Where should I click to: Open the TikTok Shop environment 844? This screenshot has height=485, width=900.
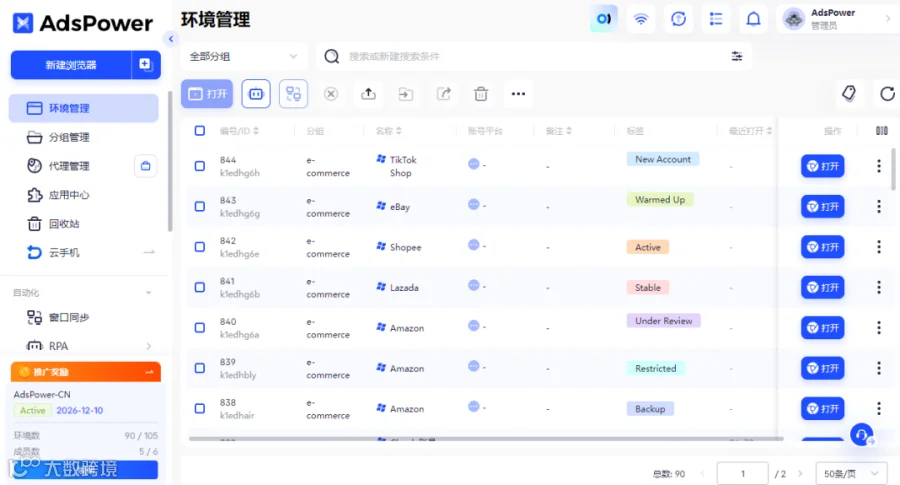point(823,166)
